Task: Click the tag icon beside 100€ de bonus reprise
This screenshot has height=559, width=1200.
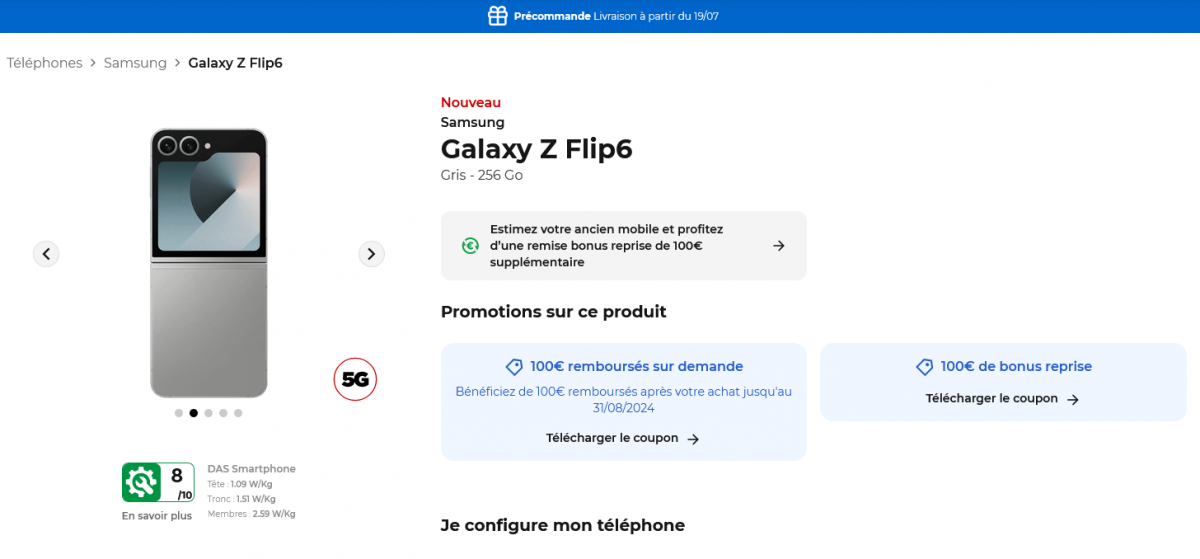Action: tap(925, 367)
